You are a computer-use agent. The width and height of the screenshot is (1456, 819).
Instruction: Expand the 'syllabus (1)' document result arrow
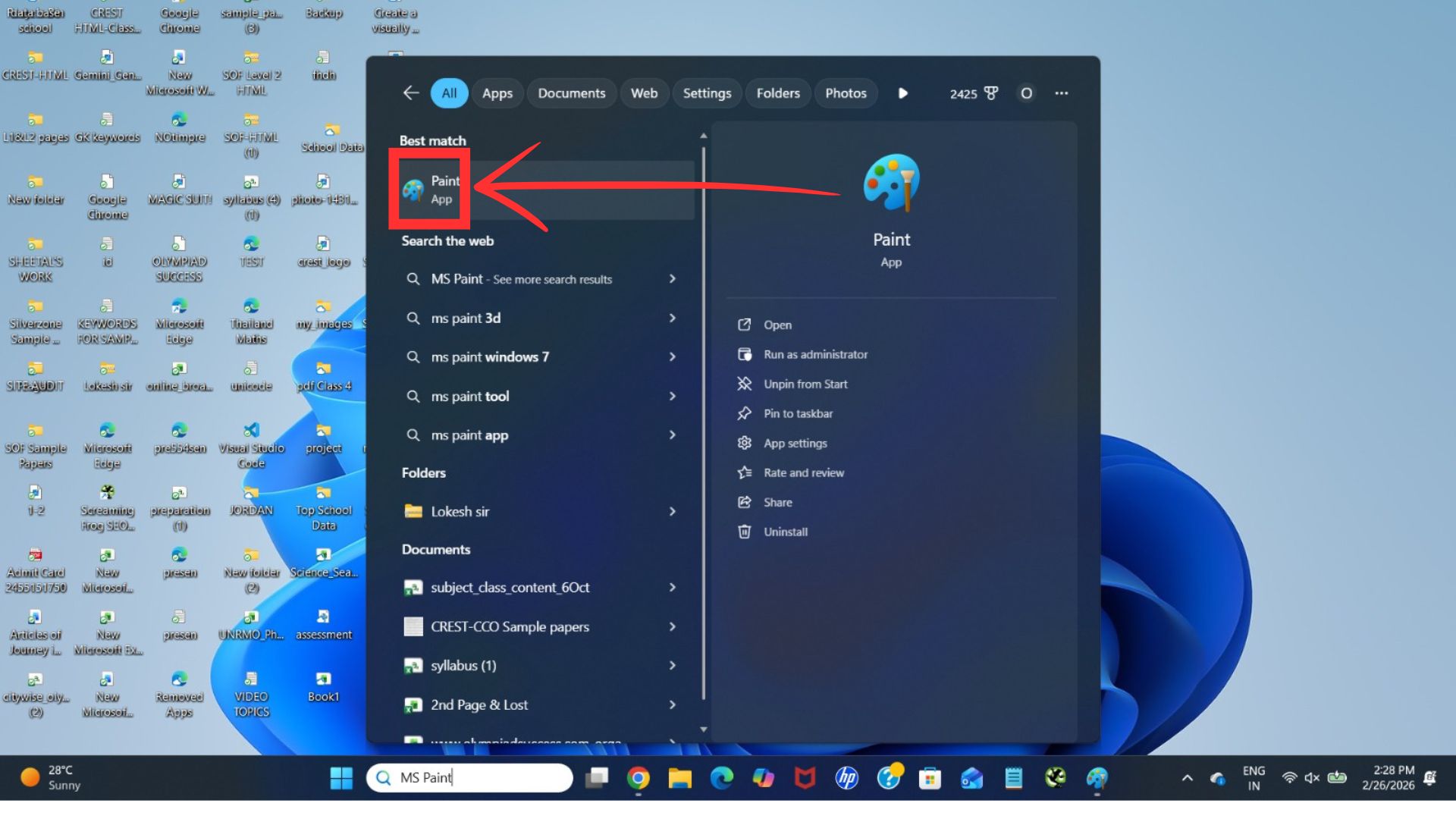(672, 666)
